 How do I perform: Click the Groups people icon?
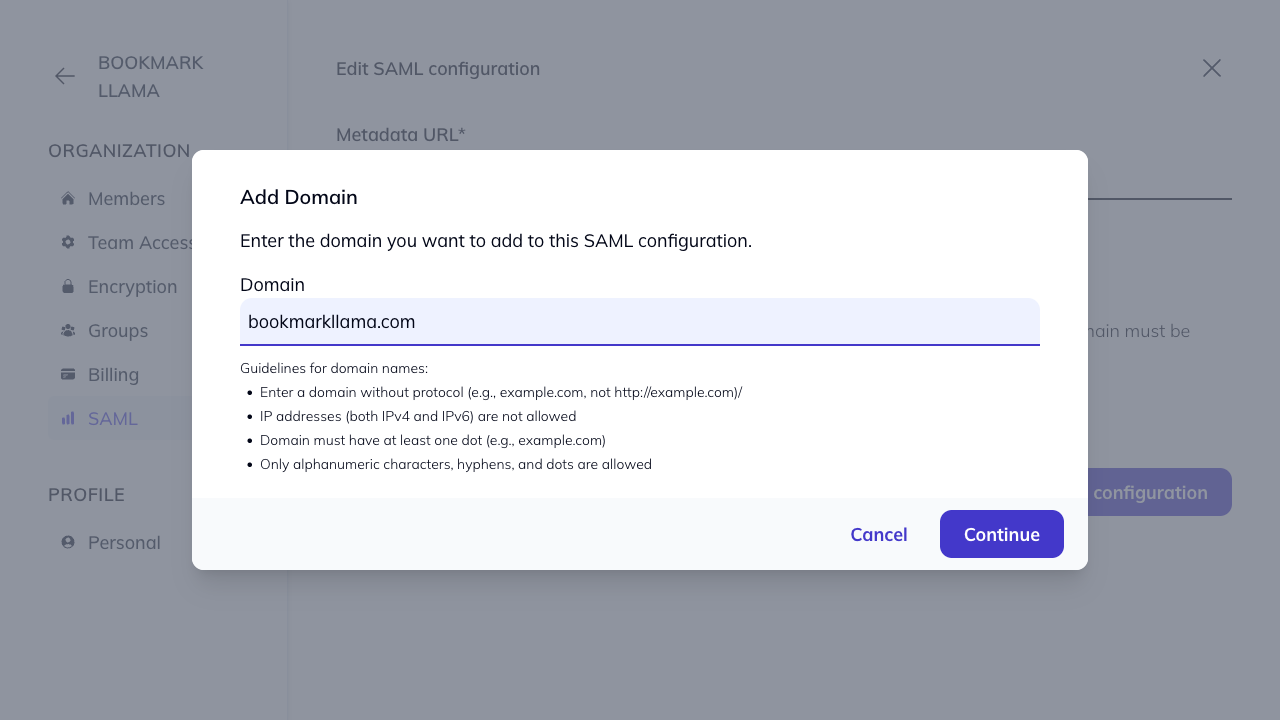(66, 330)
